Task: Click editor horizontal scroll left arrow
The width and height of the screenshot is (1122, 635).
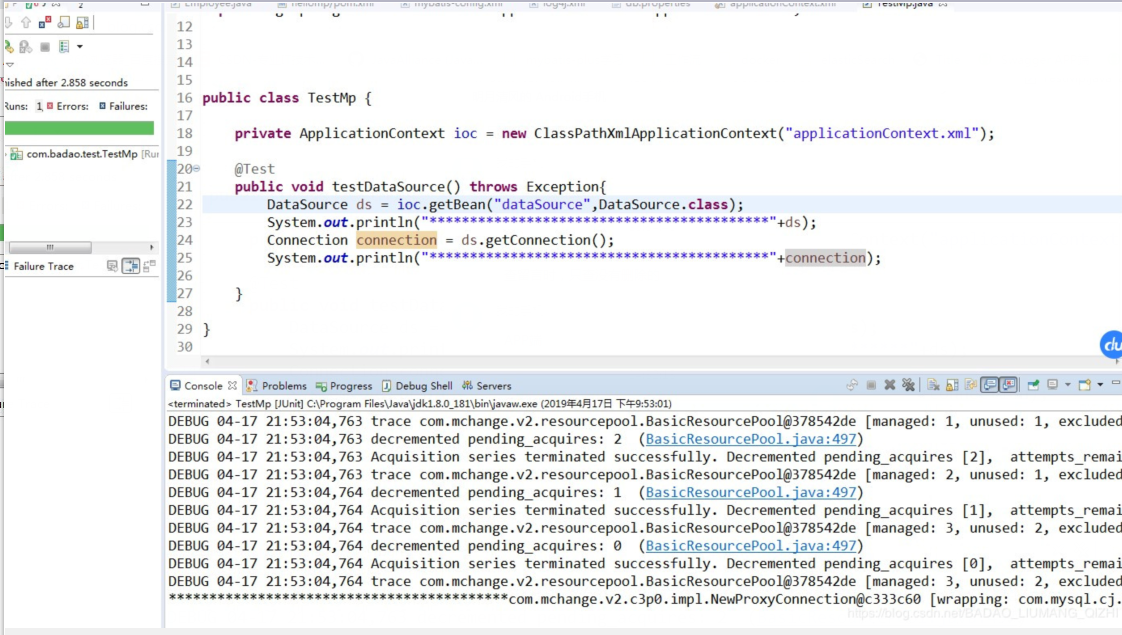Action: (x=208, y=362)
